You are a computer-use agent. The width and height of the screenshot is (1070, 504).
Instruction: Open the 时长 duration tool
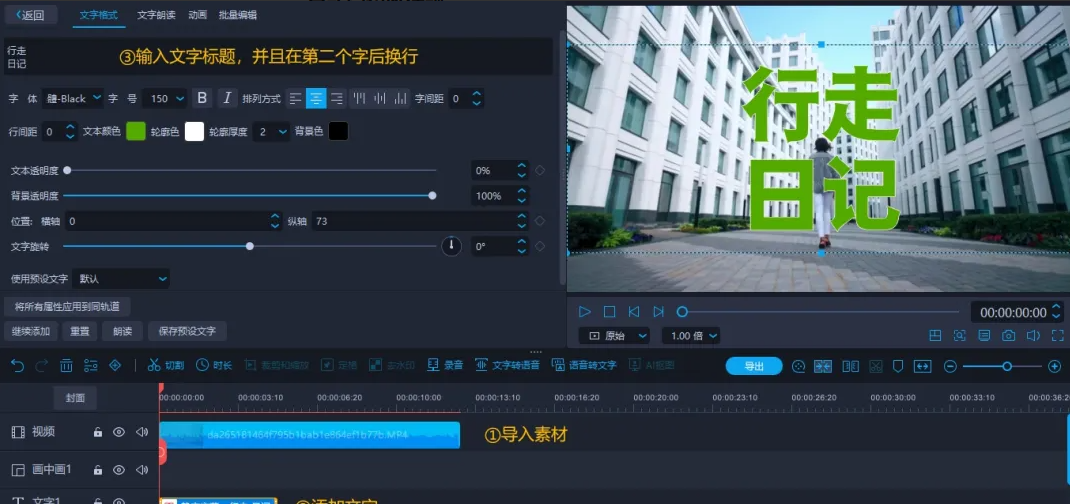click(214, 366)
